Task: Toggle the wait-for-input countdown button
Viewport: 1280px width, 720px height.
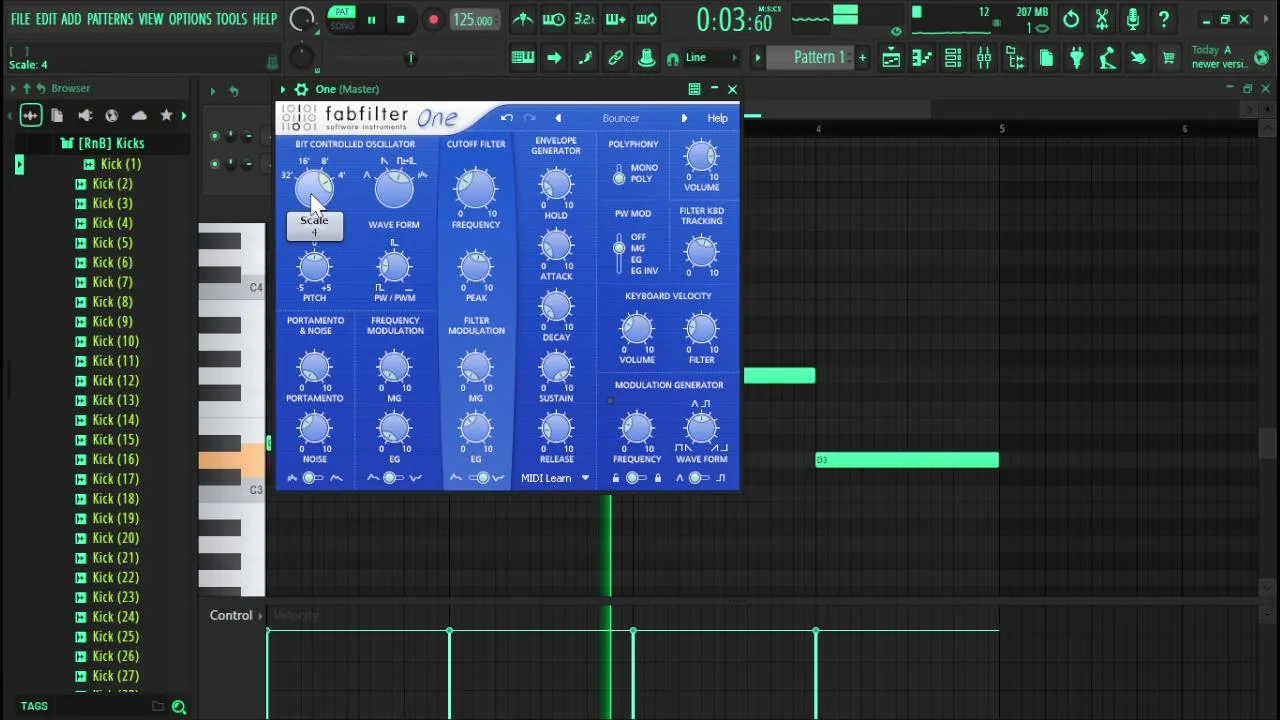Action: pyautogui.click(x=584, y=19)
